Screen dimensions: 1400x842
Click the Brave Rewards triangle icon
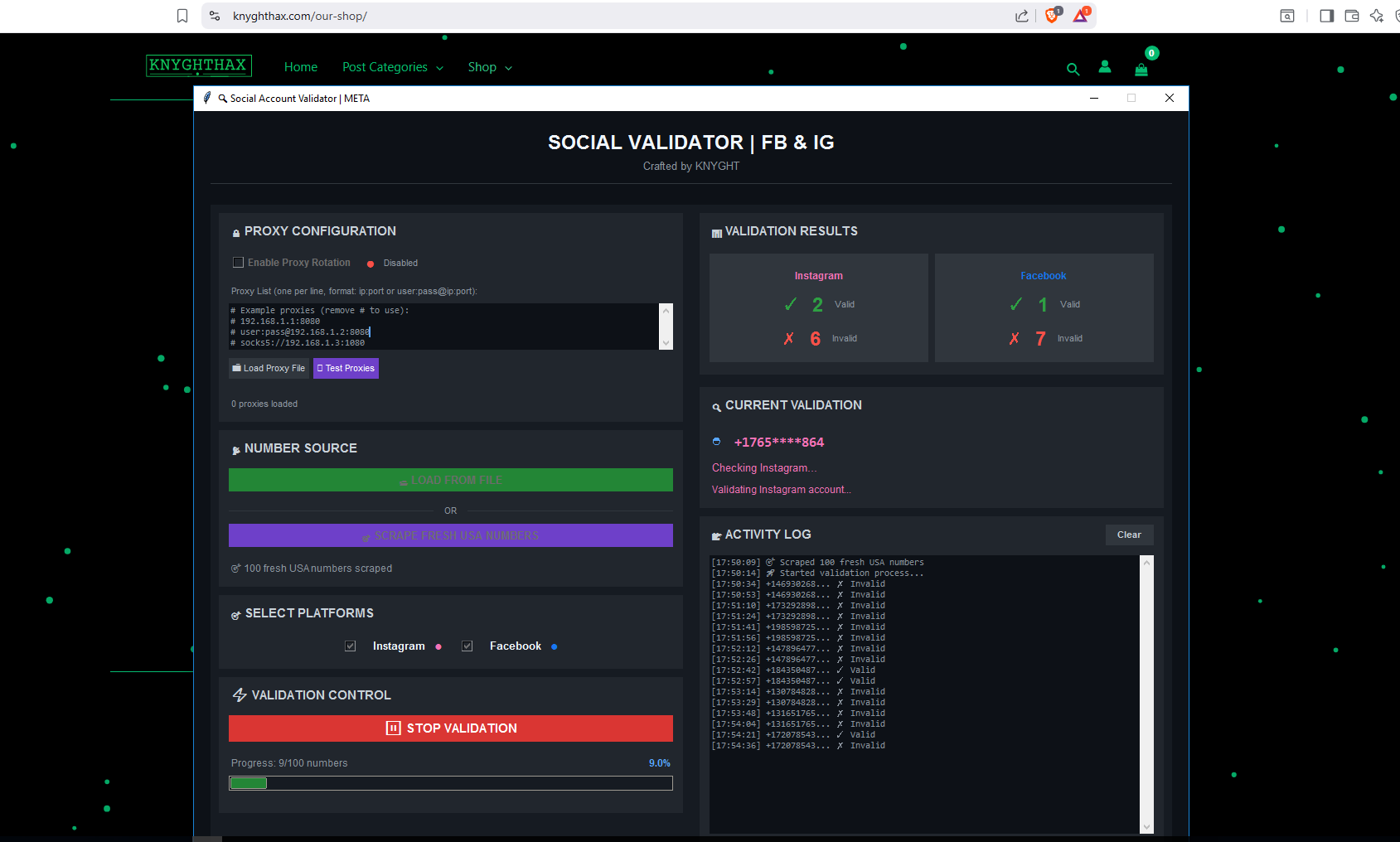(x=1080, y=16)
